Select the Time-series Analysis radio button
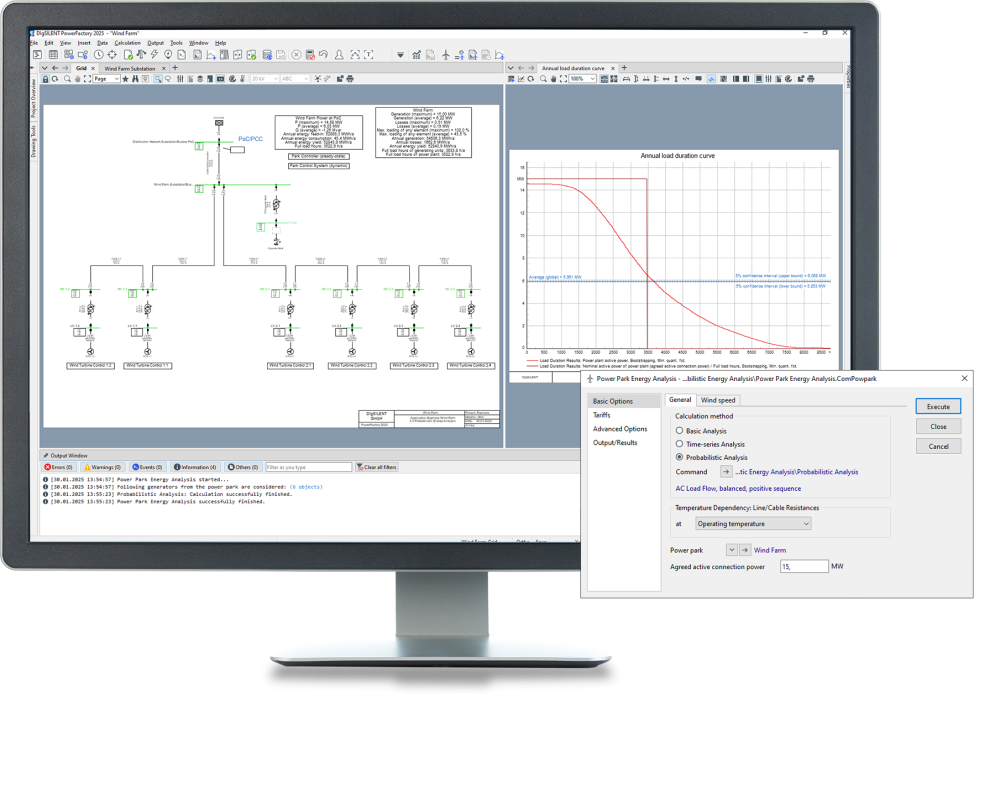The width and height of the screenshot is (1000, 788). point(679,444)
